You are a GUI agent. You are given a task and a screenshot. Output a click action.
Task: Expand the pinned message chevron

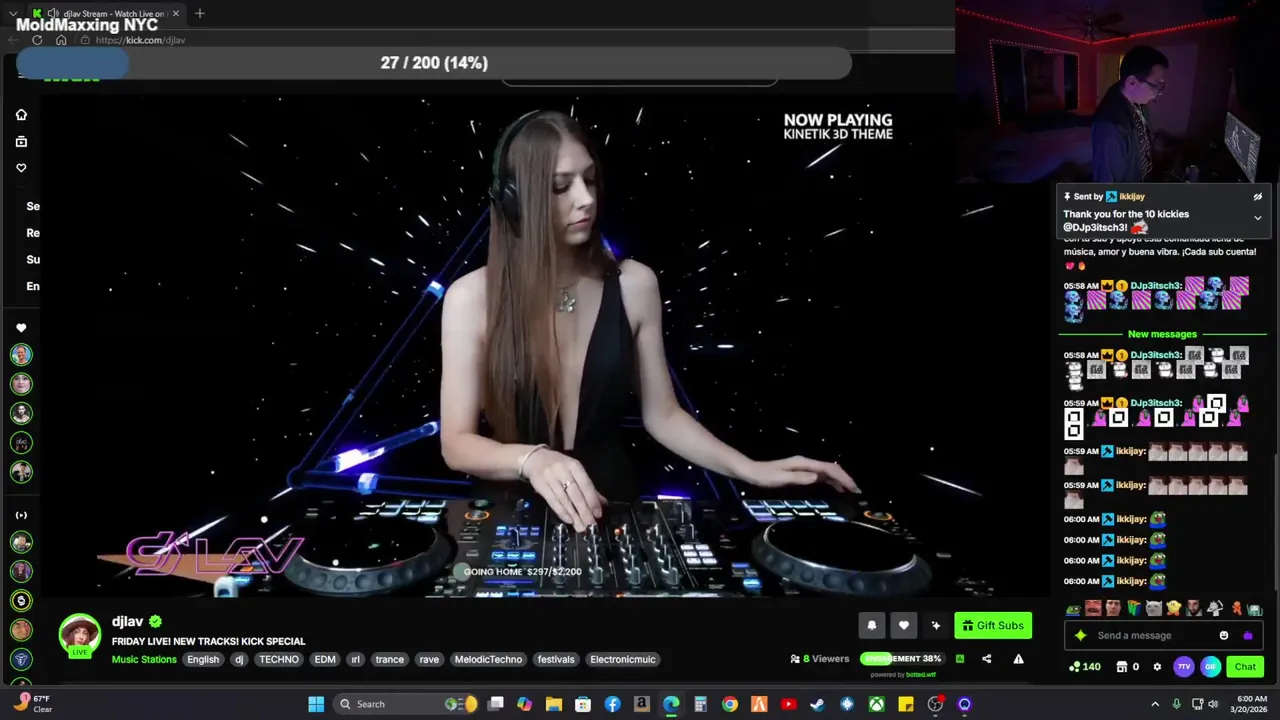pos(1258,218)
